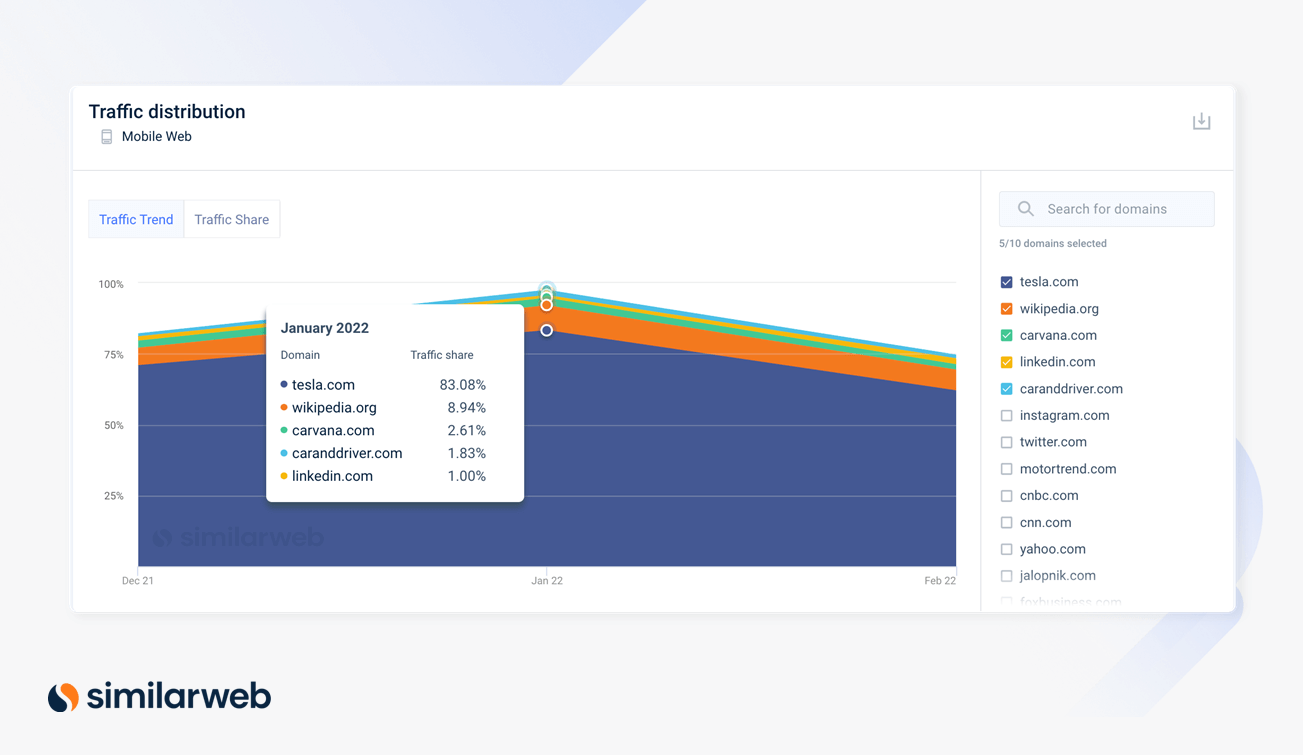Screen dimensions: 1303x755
Task: Check the cnbc.com checkbox
Action: [1007, 496]
